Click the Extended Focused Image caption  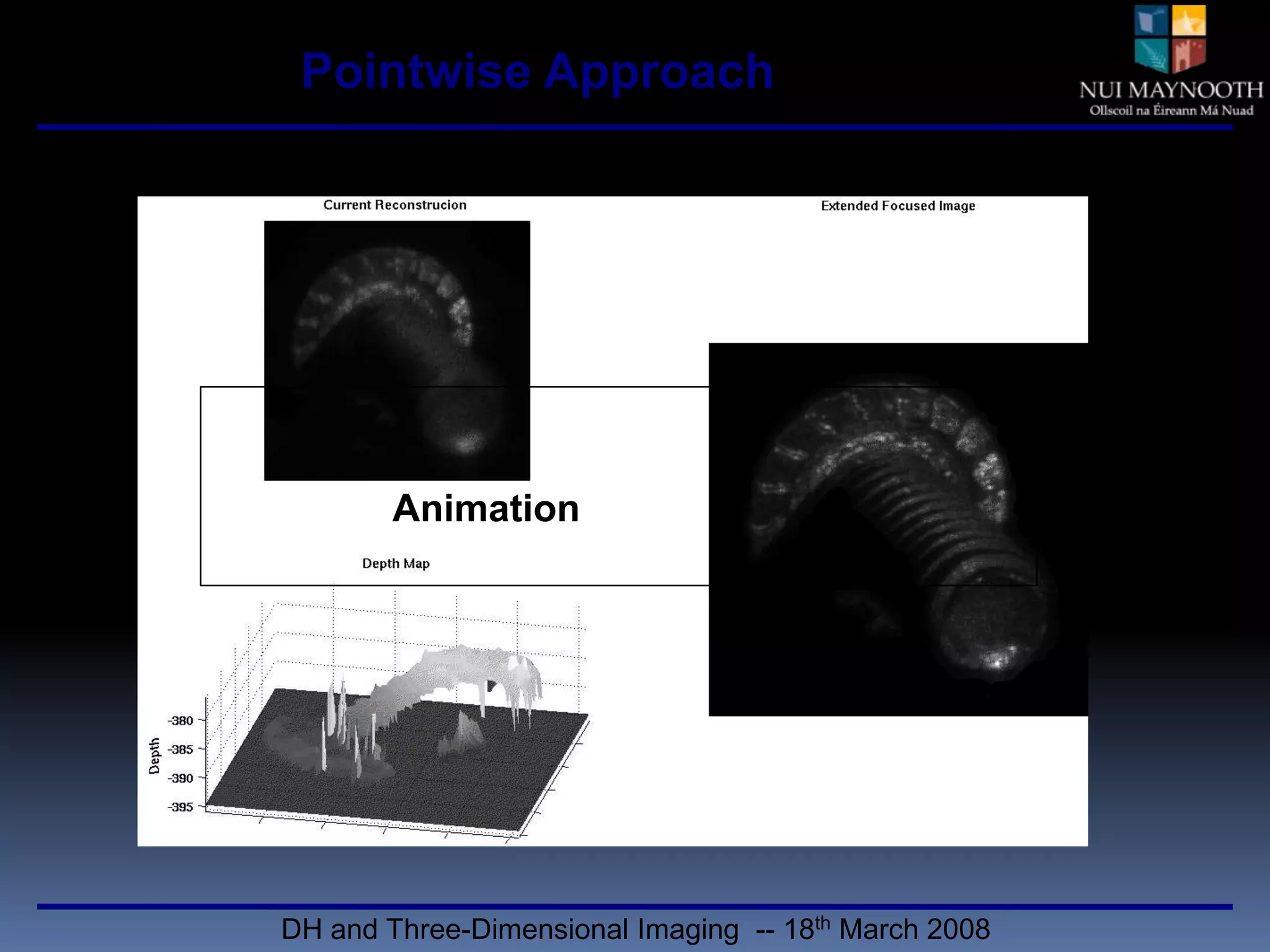tap(897, 206)
